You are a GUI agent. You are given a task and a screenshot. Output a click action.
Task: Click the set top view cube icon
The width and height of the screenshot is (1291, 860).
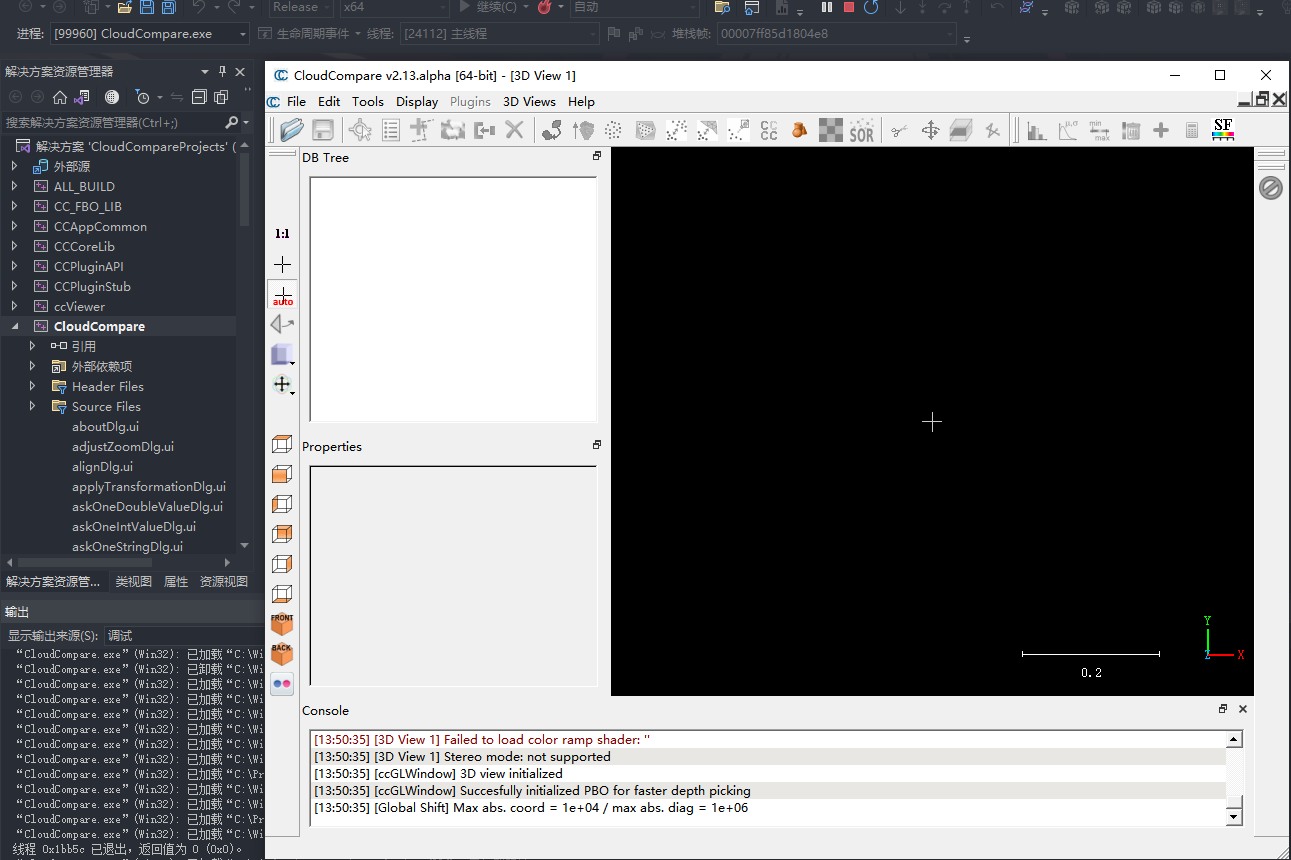[x=282, y=444]
